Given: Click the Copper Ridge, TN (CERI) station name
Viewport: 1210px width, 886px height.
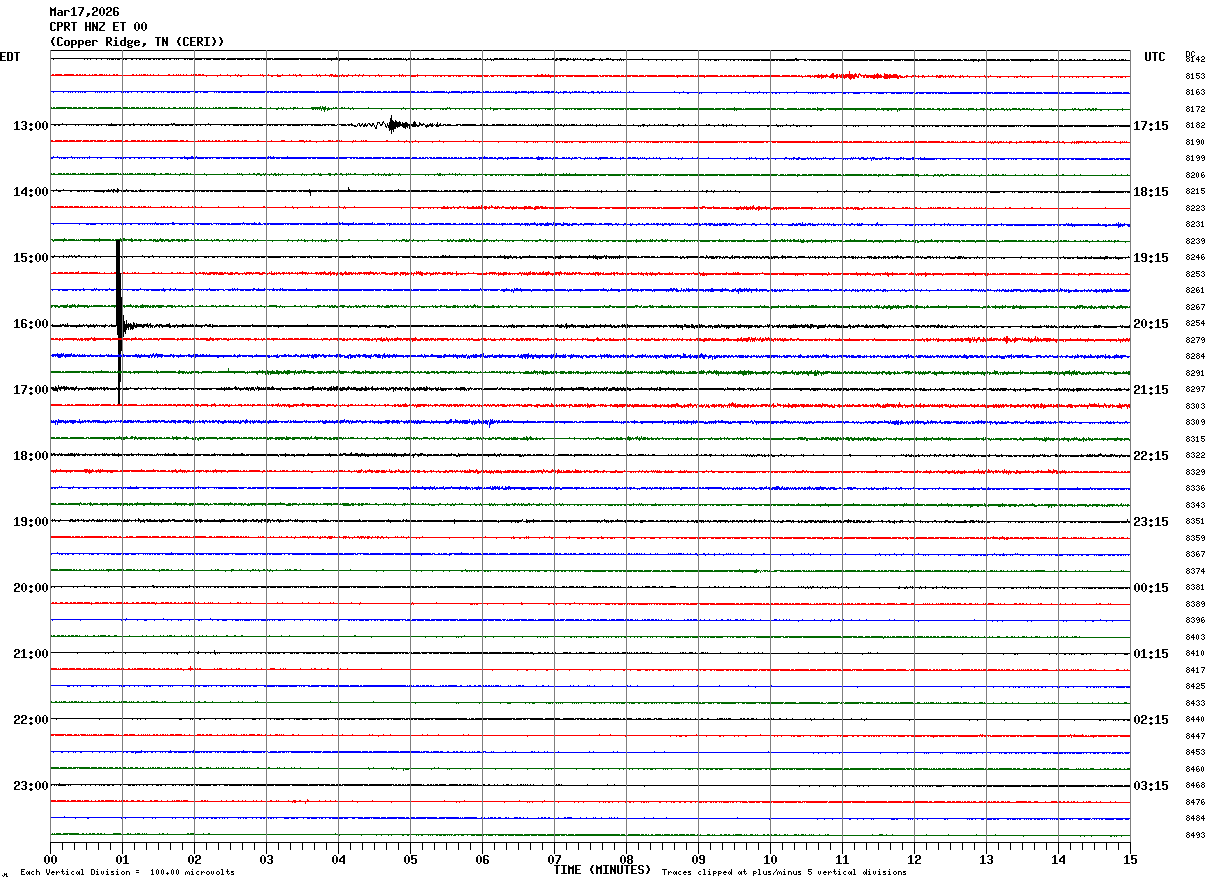Looking at the screenshot, I should pyautogui.click(x=137, y=42).
